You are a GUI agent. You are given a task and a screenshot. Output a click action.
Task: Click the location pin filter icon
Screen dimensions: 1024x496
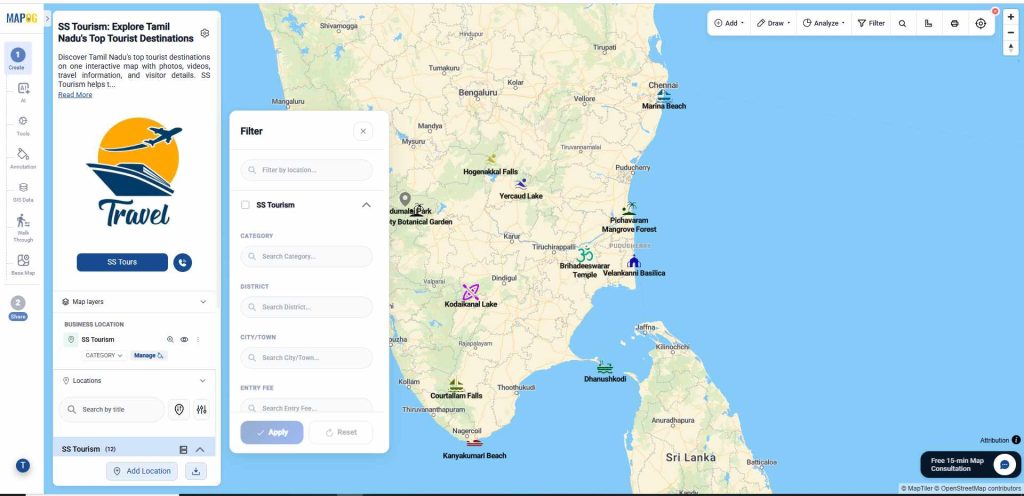tap(180, 409)
